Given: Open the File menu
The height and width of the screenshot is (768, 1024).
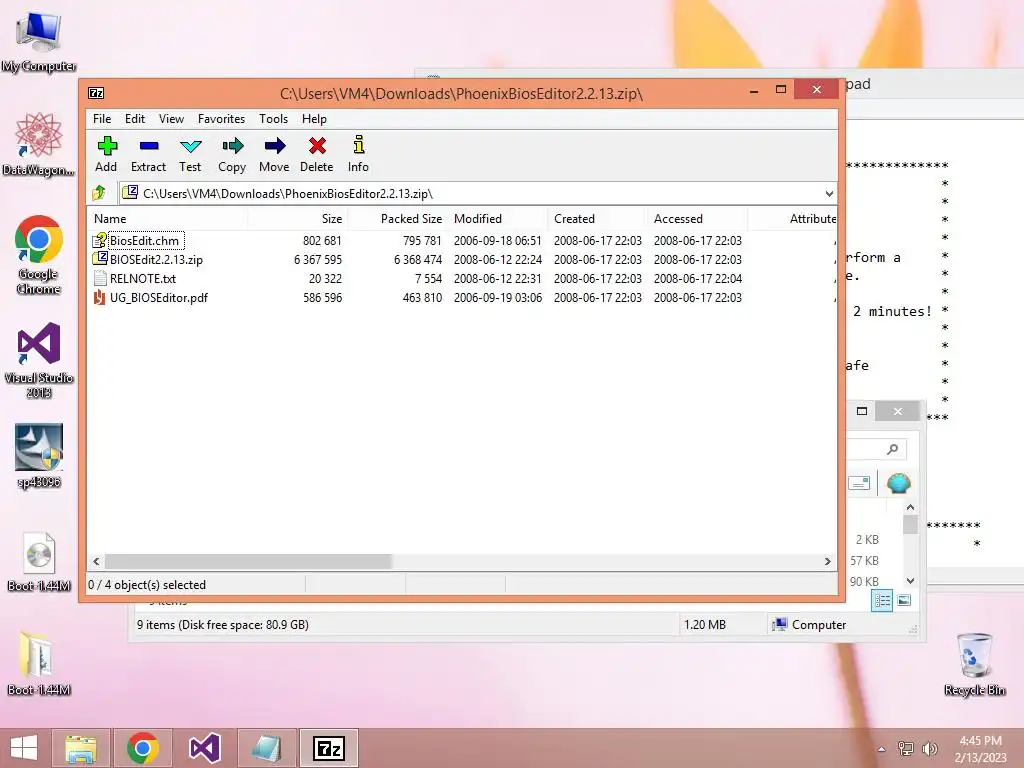Looking at the screenshot, I should coord(102,119).
